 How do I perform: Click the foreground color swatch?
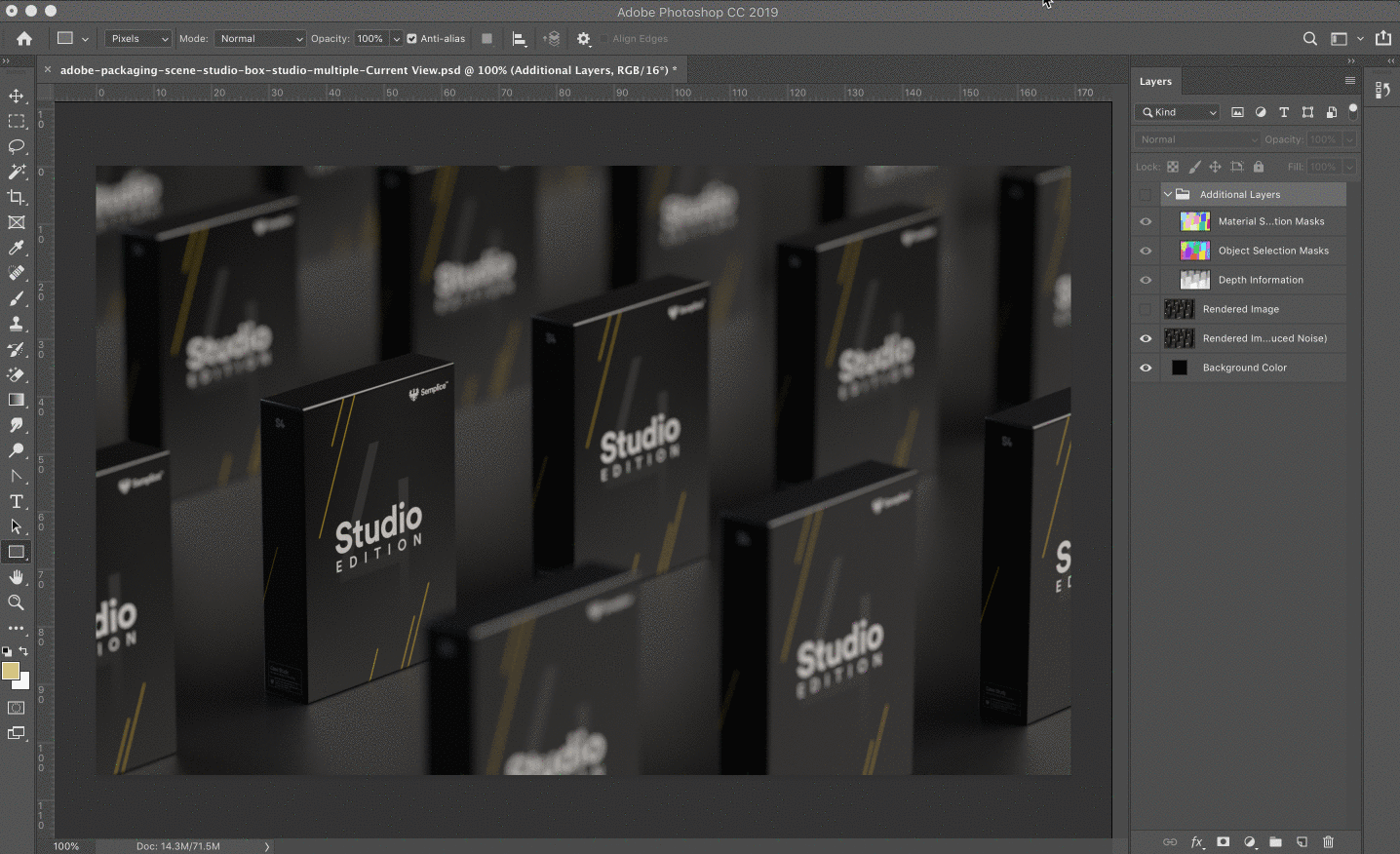coord(11,671)
